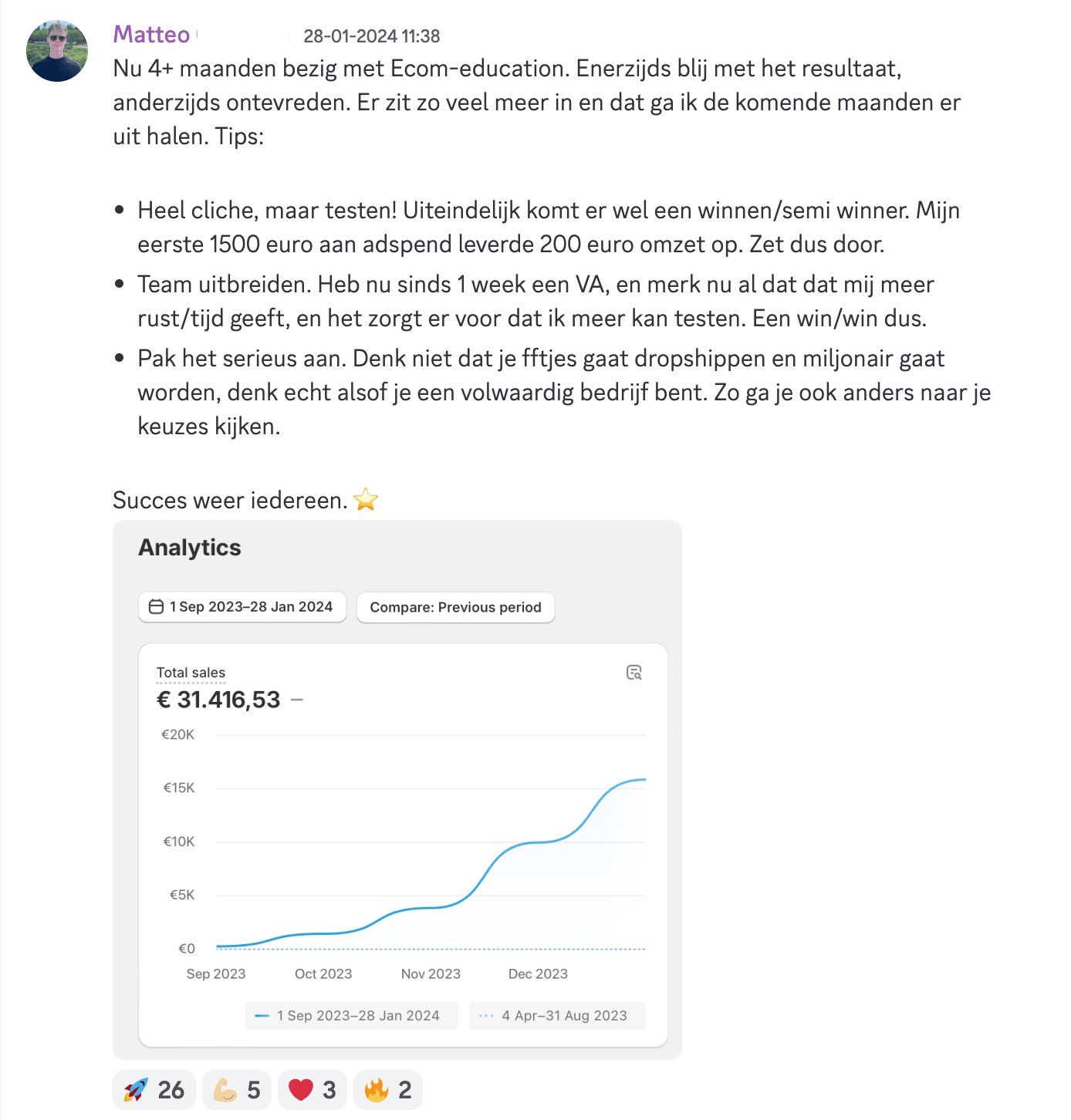The image size is (1071, 1120).
Task: Open the report explore icon in Total sales
Action: click(x=634, y=673)
